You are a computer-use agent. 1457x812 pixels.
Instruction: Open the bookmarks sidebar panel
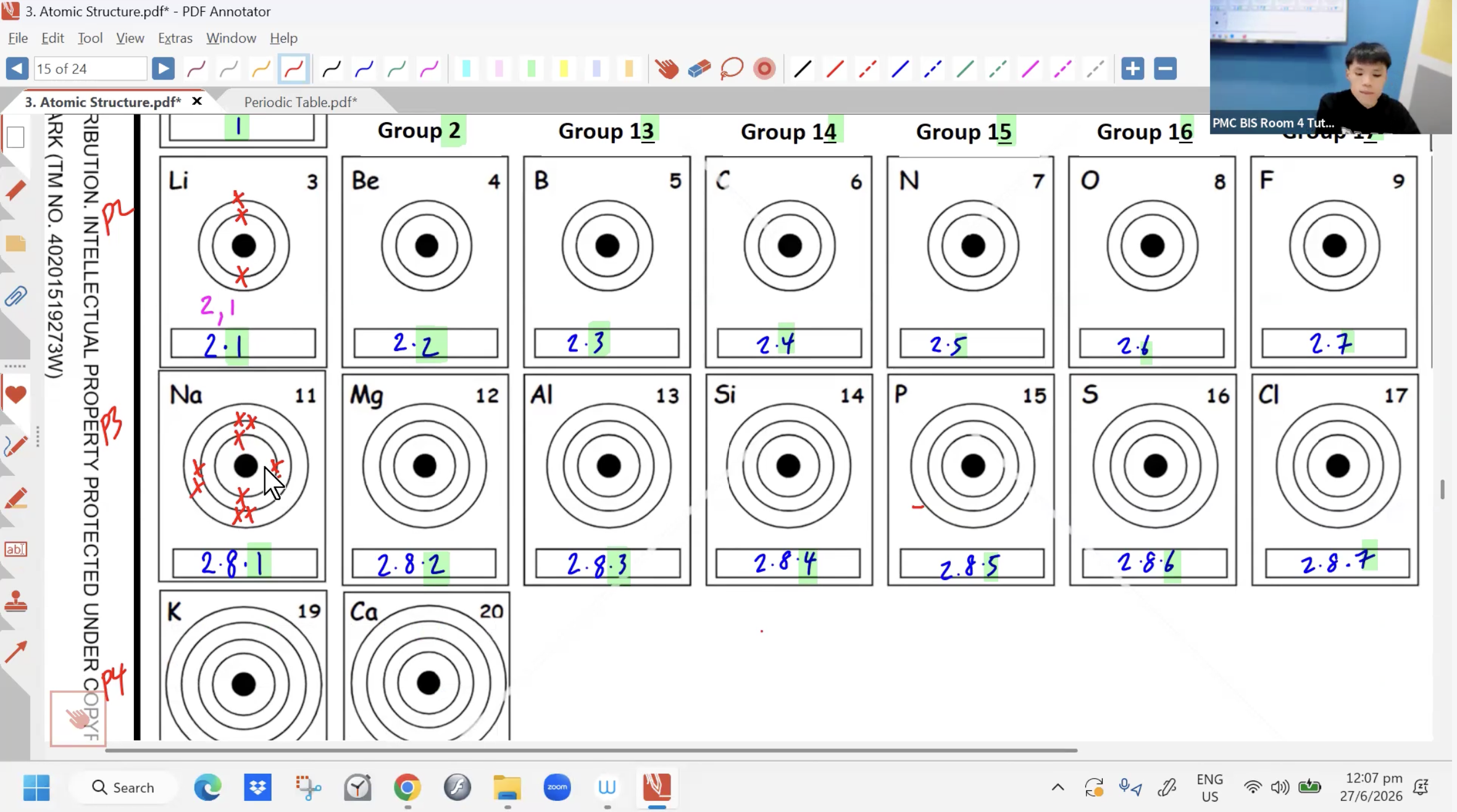(15, 190)
